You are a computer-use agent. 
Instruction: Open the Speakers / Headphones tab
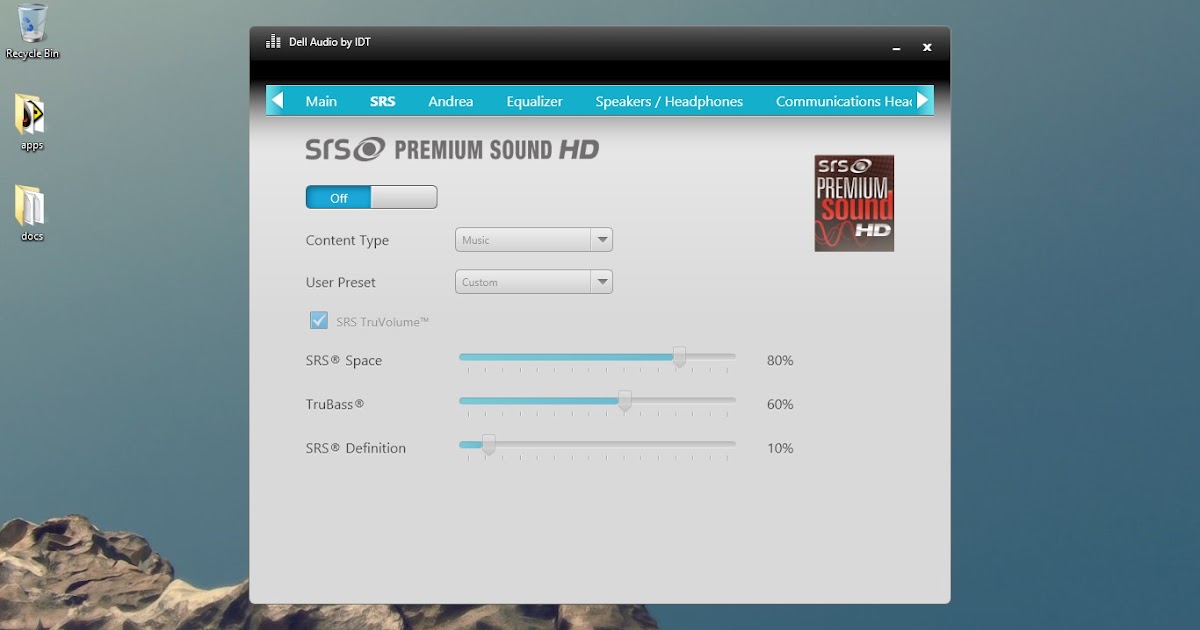pos(668,100)
